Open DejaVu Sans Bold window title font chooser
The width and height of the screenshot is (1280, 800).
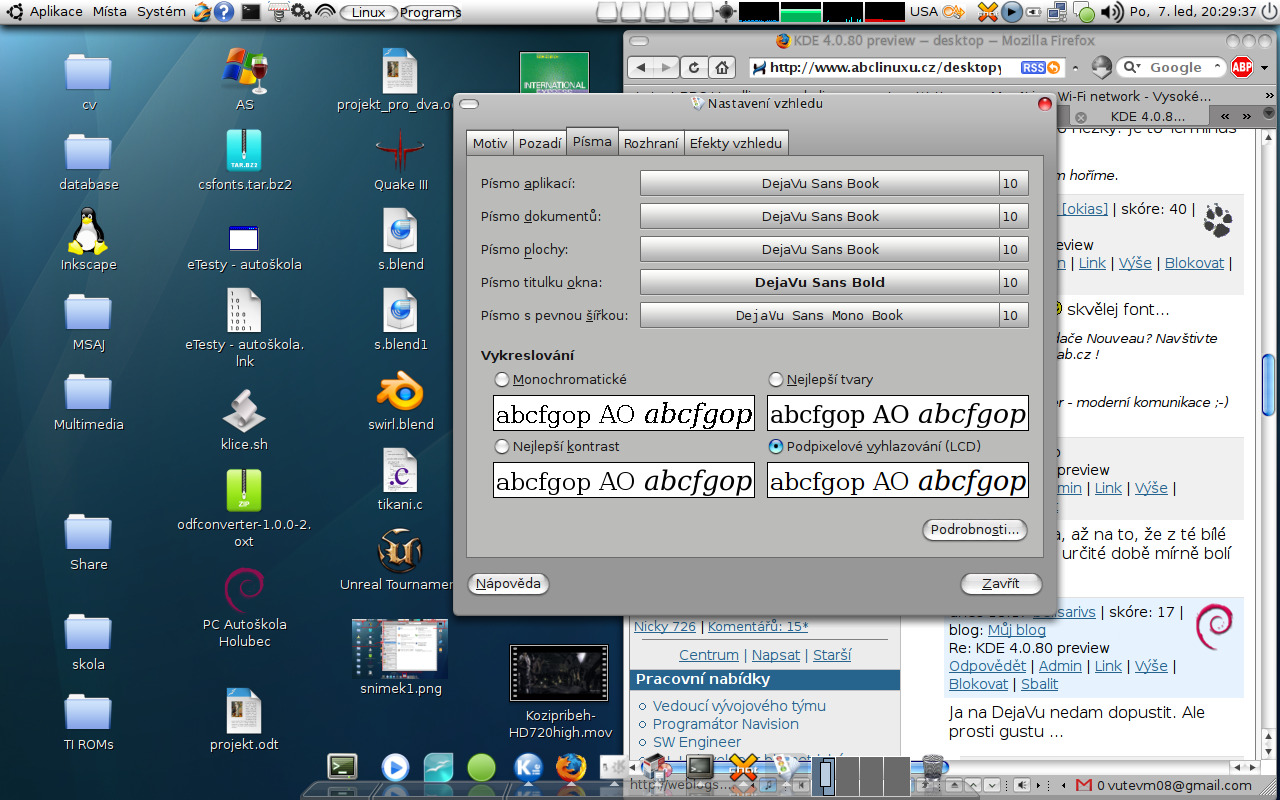[x=820, y=282]
